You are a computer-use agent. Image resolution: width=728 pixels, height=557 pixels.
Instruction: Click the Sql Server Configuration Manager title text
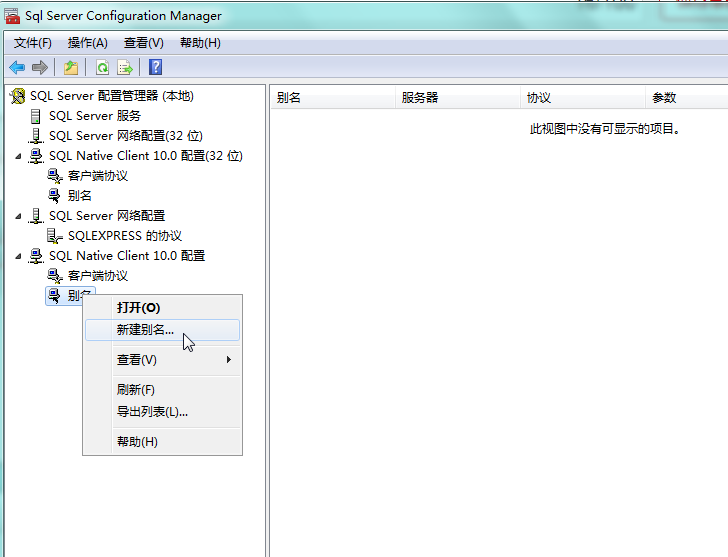click(x=123, y=16)
